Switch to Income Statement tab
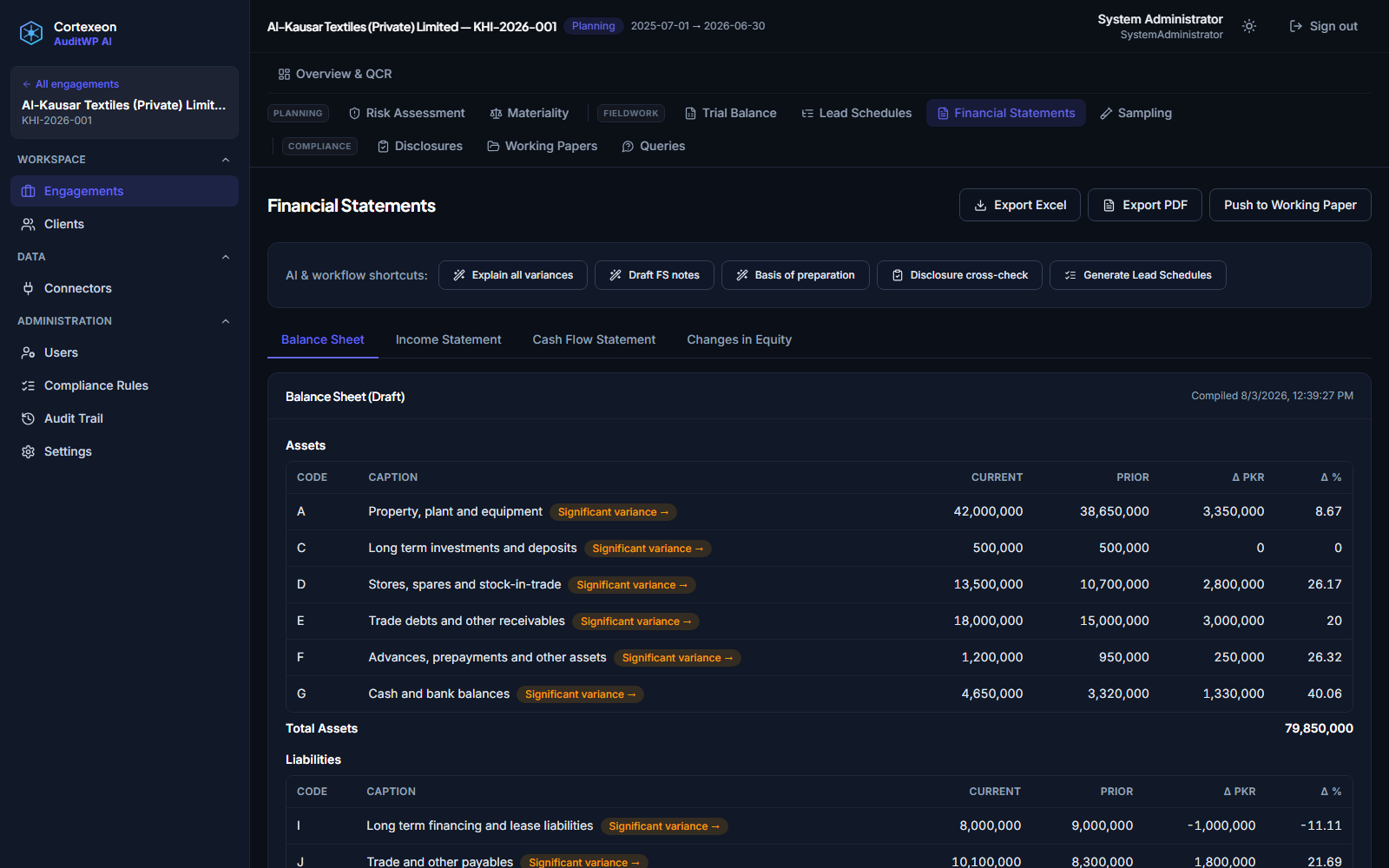1389x868 pixels. click(449, 339)
